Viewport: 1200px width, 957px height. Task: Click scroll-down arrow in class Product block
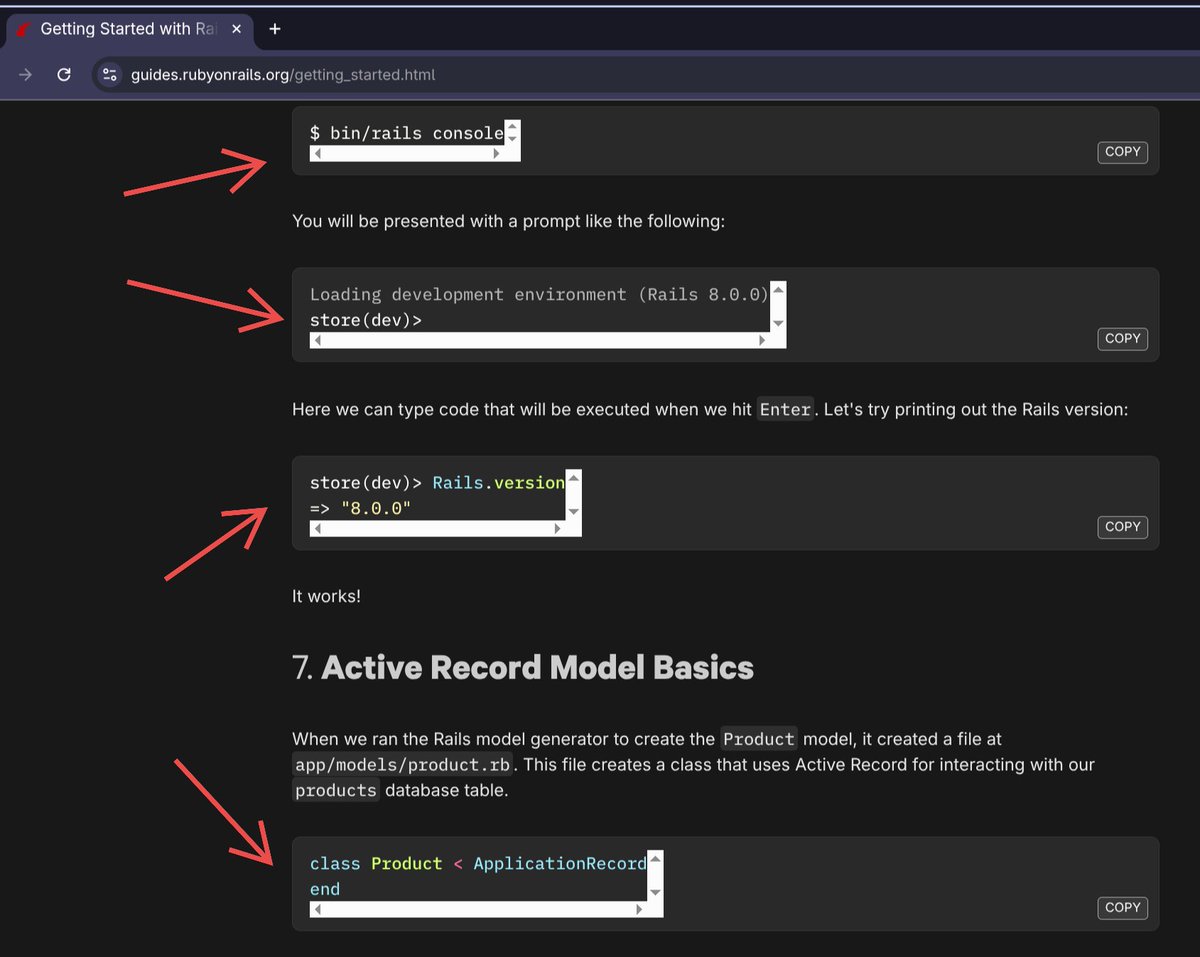655,892
